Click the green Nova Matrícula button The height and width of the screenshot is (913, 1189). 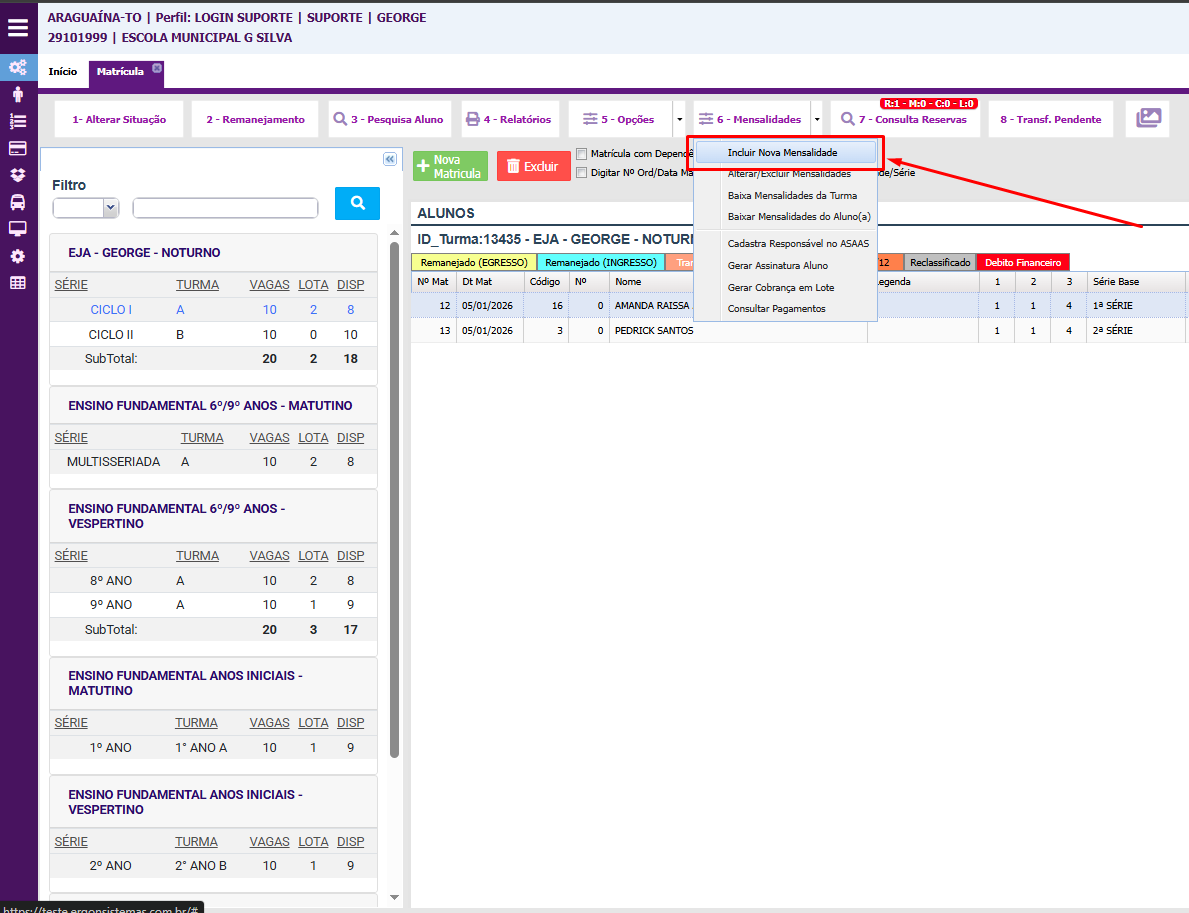click(450, 166)
